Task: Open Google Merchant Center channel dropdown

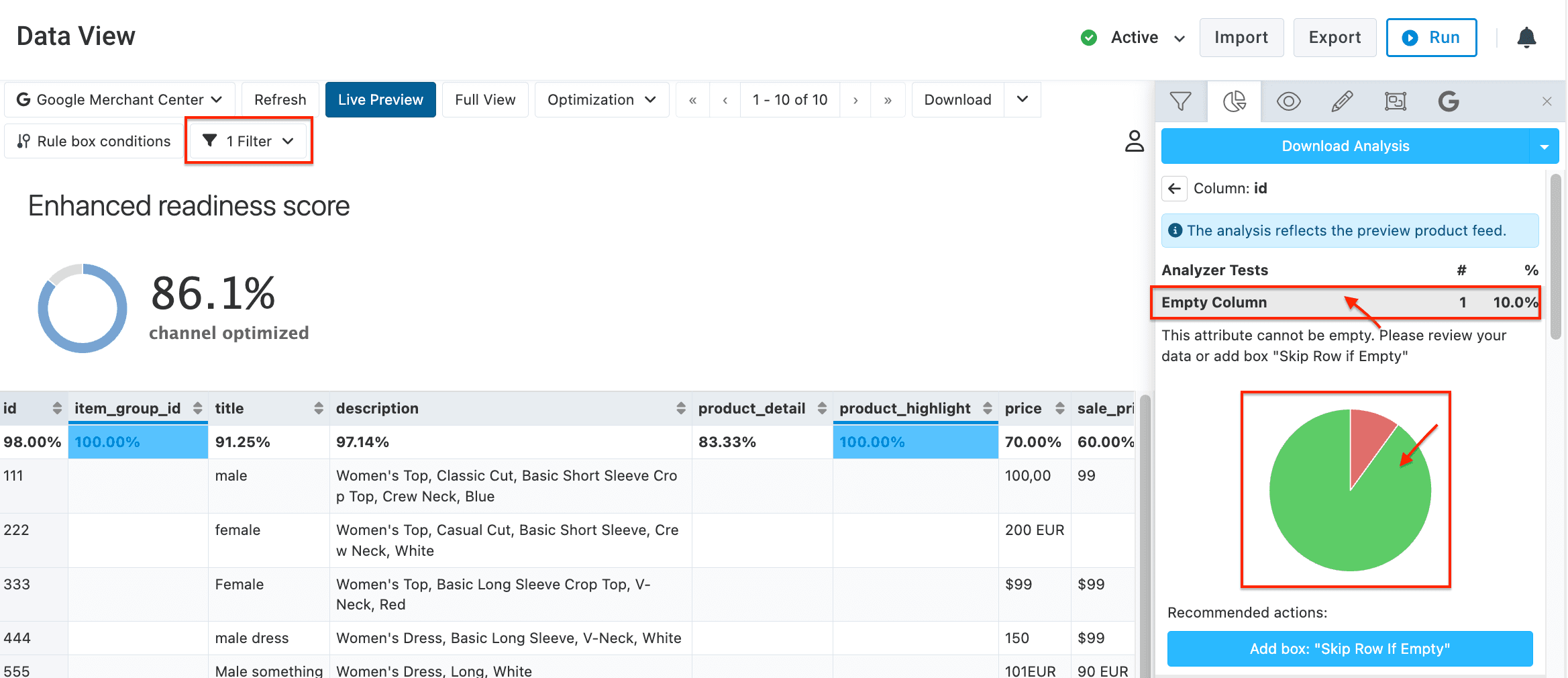Action: point(119,100)
